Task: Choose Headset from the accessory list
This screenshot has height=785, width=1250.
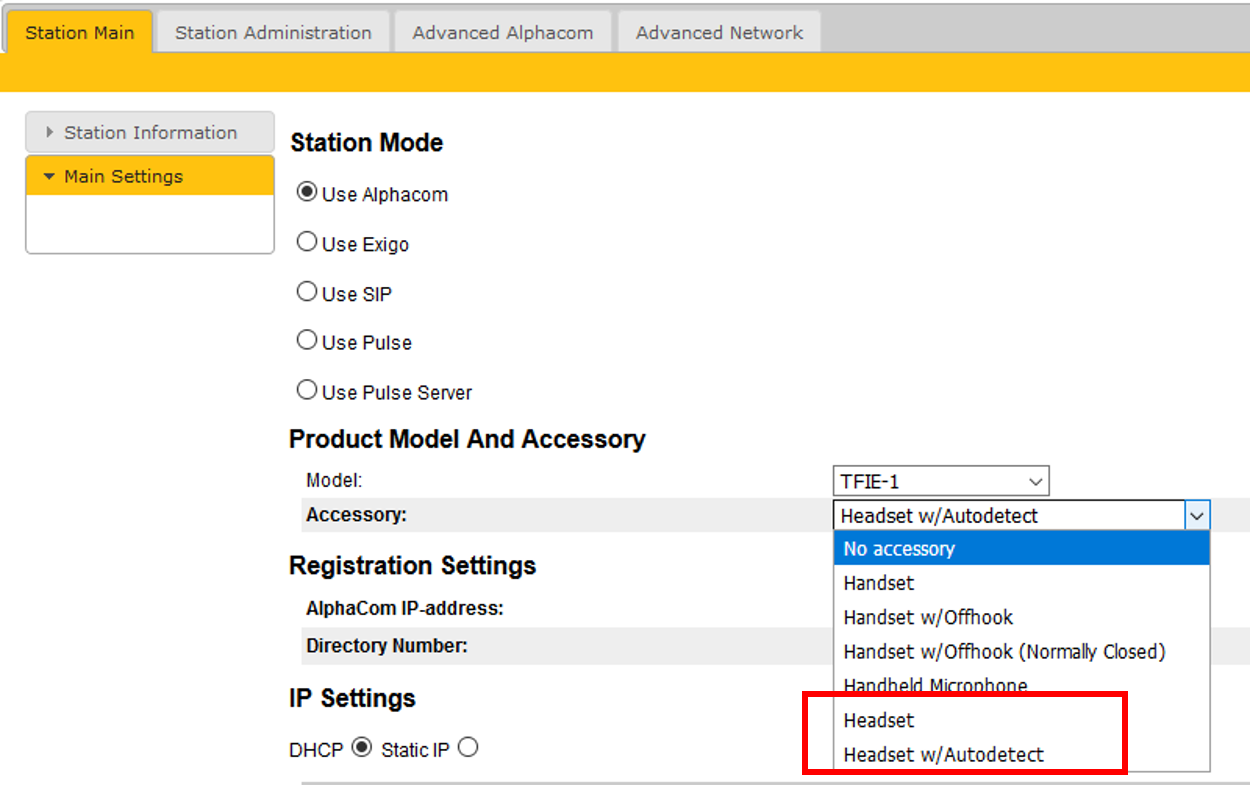Action: click(879, 720)
